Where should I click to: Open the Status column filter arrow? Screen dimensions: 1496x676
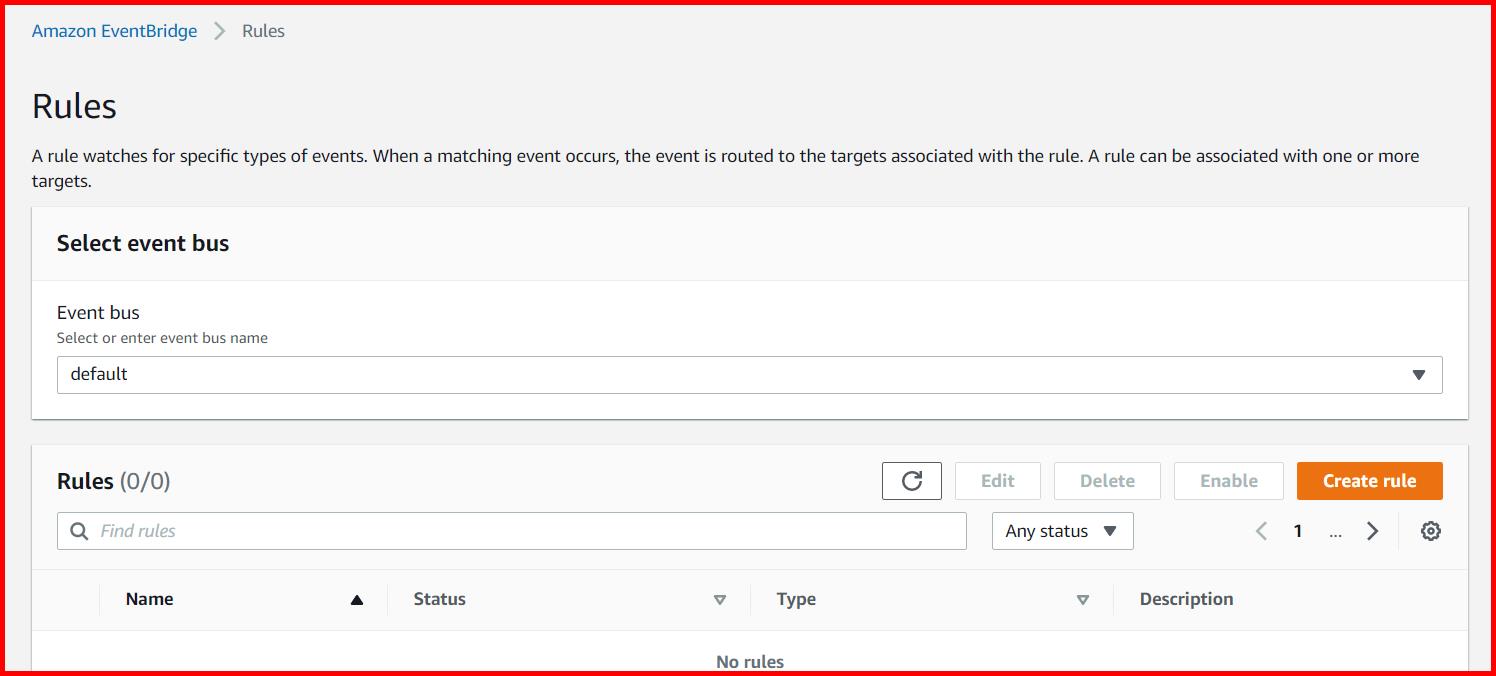[x=719, y=599]
